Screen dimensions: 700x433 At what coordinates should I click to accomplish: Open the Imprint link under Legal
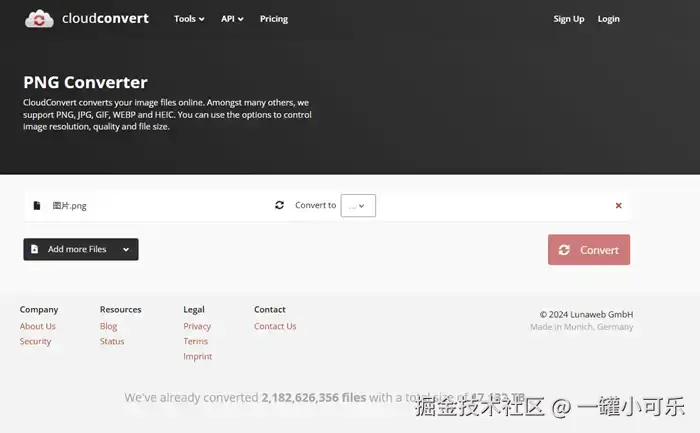[197, 357]
